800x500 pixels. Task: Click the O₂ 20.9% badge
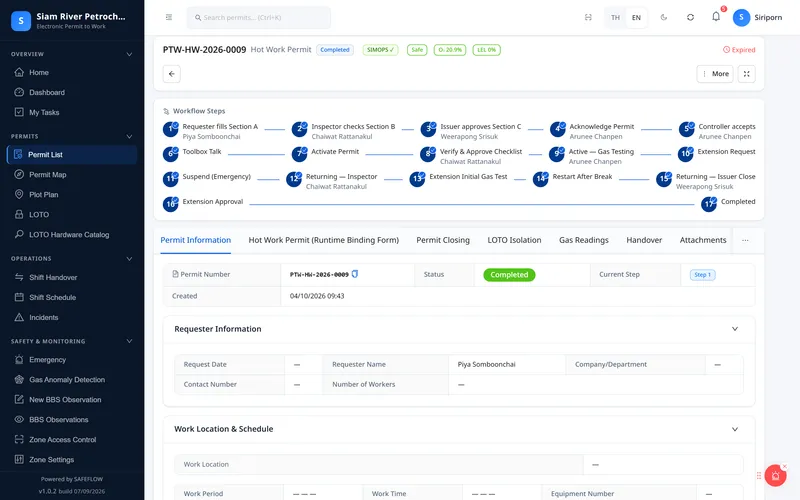tap(449, 50)
